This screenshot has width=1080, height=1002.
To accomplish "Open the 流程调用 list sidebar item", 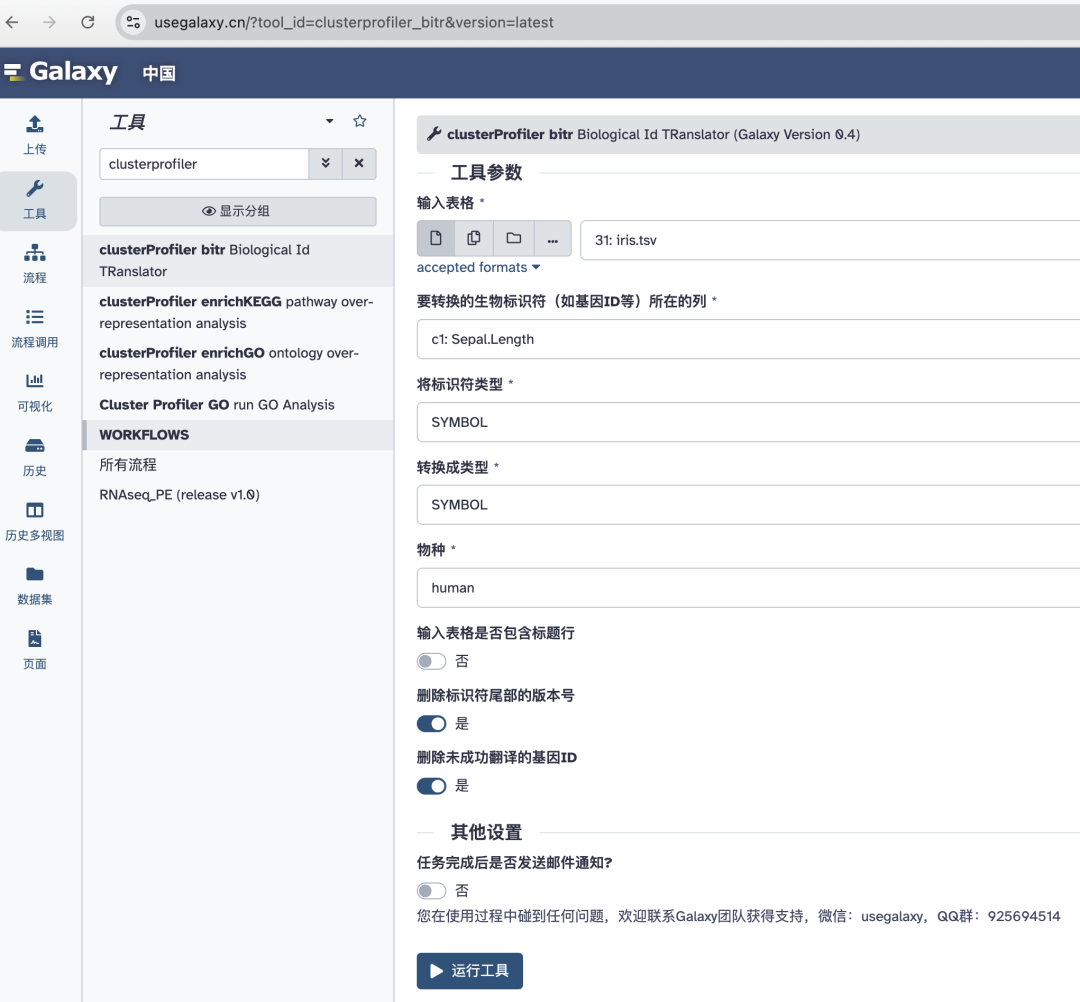I will pos(34,328).
